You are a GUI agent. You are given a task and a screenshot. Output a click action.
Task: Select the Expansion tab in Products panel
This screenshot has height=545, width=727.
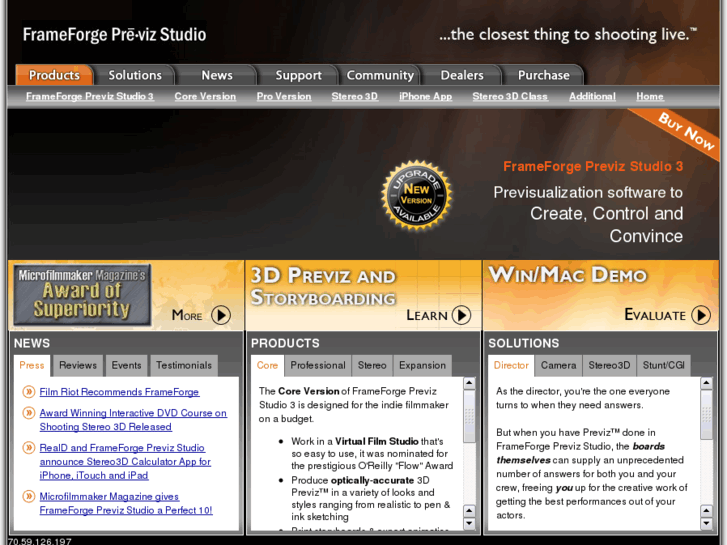422,365
